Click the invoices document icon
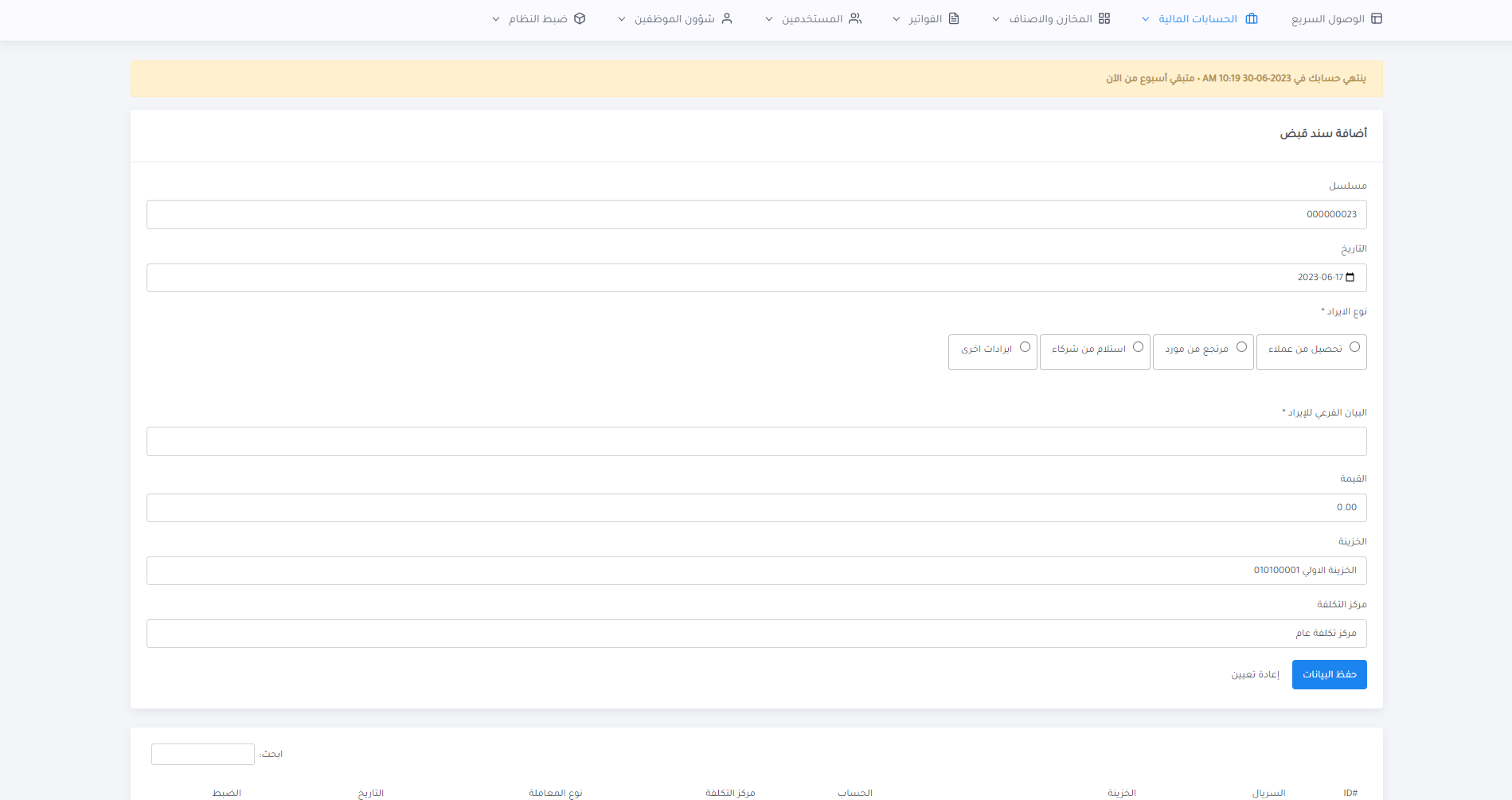This screenshot has width=1512, height=800. point(954,18)
